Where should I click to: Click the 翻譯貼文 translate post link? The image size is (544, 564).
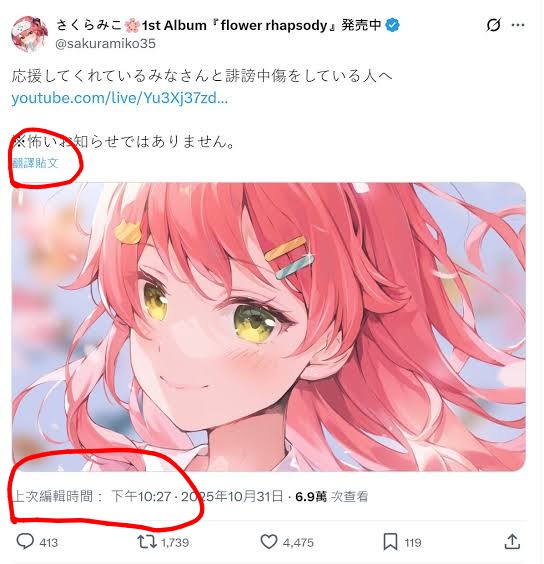pyautogui.click(x=35, y=163)
